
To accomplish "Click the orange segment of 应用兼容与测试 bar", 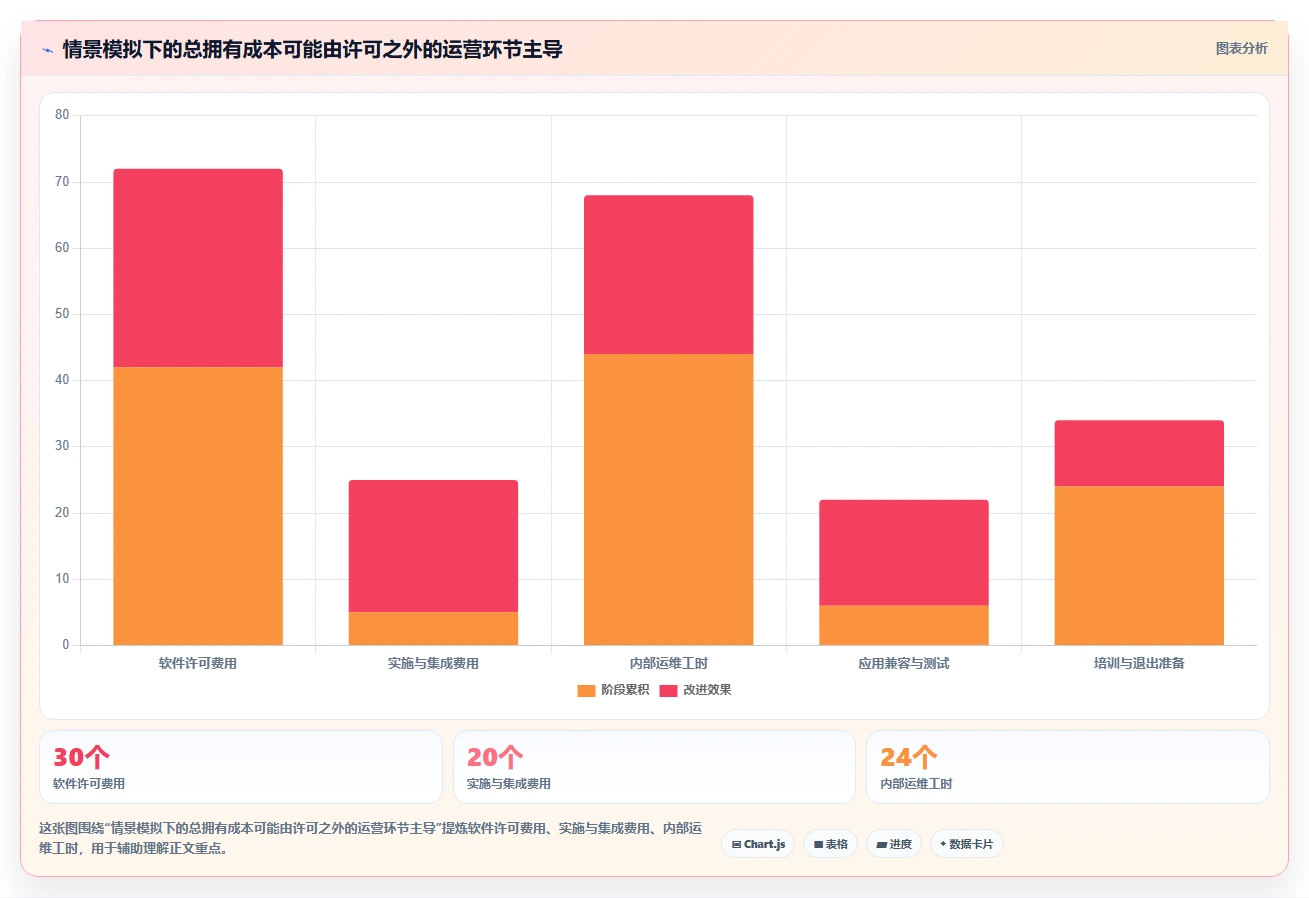I will coord(904,625).
